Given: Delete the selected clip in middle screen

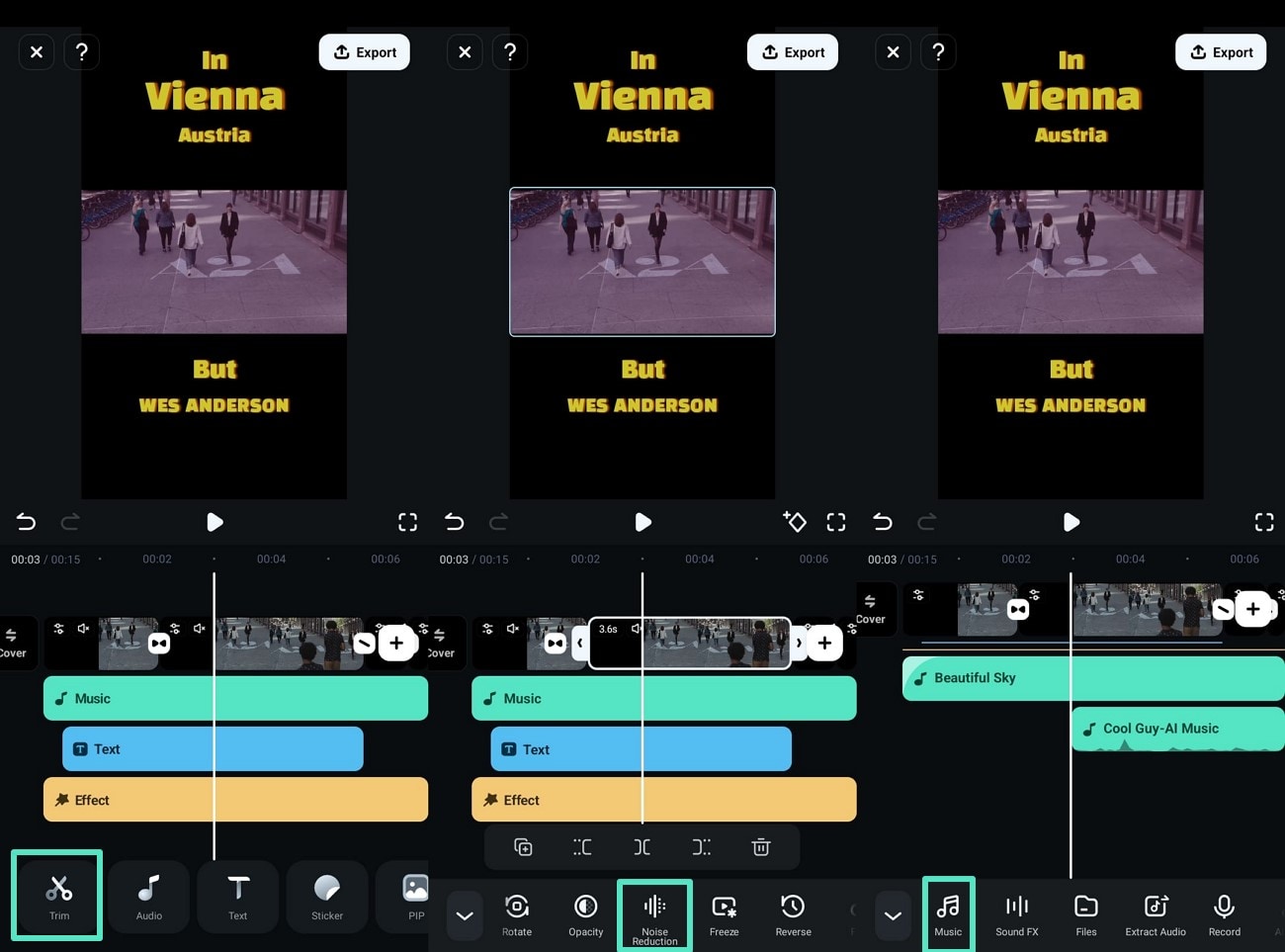Looking at the screenshot, I should (x=761, y=847).
